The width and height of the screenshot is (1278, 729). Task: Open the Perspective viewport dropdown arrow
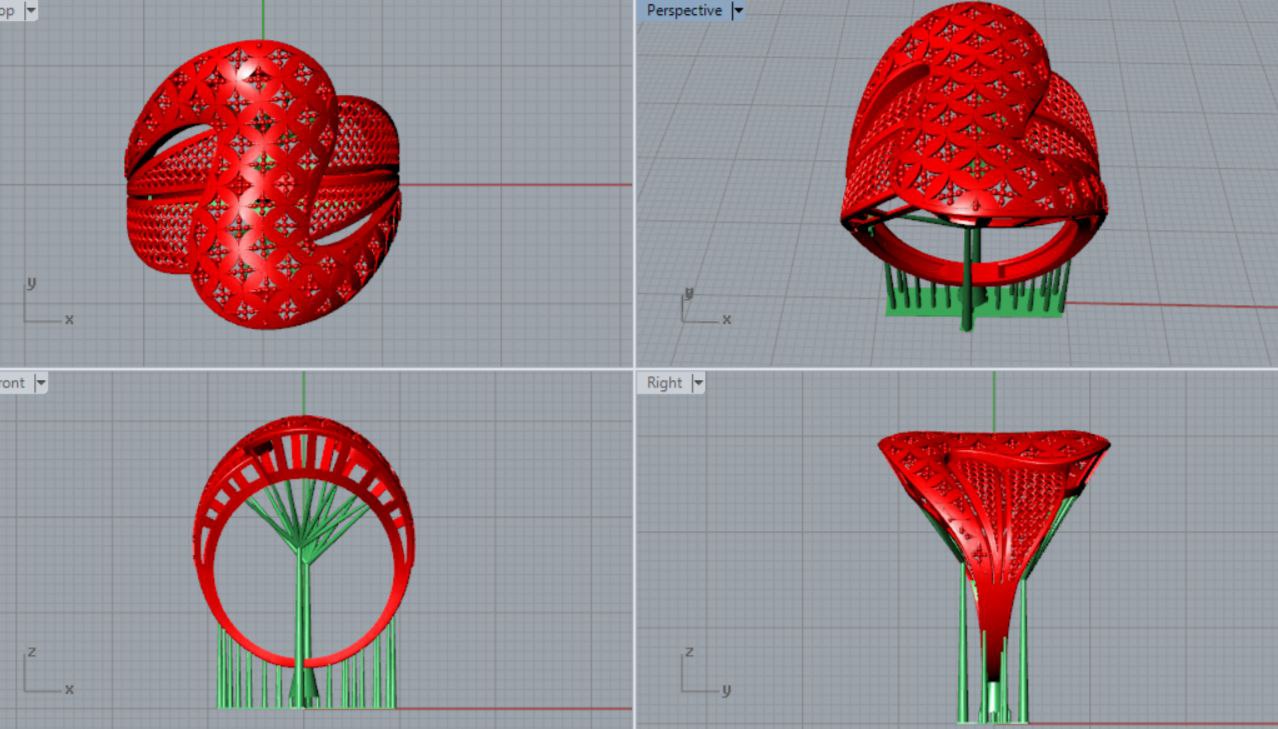pyautogui.click(x=738, y=11)
